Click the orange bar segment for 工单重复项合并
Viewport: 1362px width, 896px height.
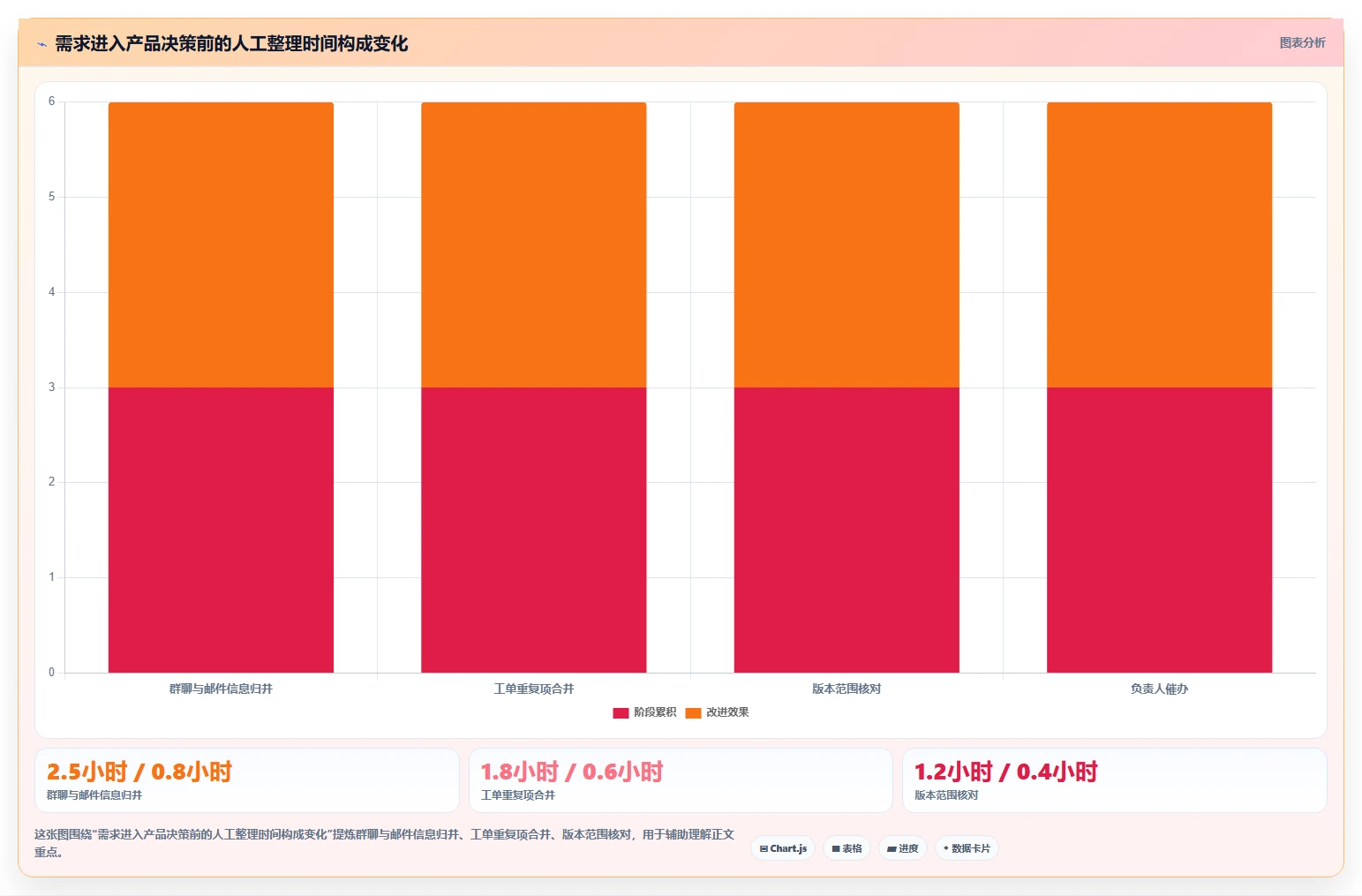pyautogui.click(x=534, y=245)
